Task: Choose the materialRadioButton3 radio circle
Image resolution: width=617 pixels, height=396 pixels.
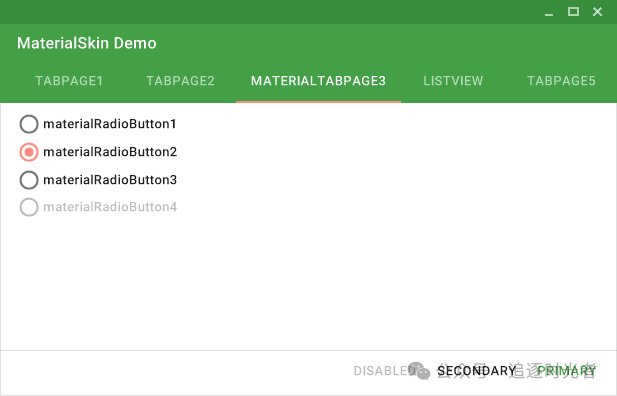Action: pos(29,180)
